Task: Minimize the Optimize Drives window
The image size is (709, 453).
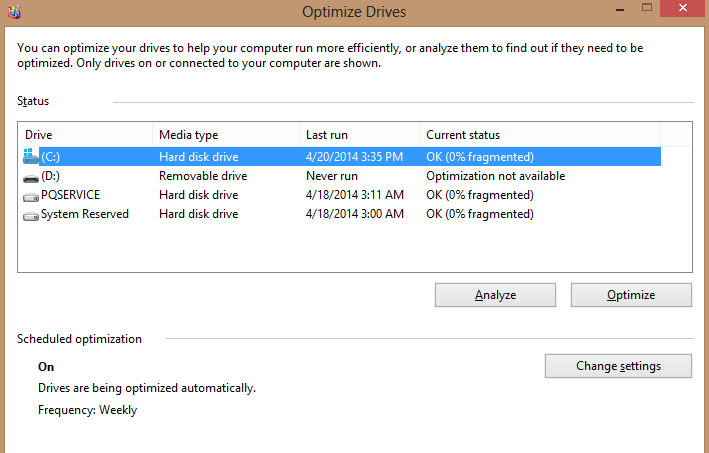Action: click(620, 9)
